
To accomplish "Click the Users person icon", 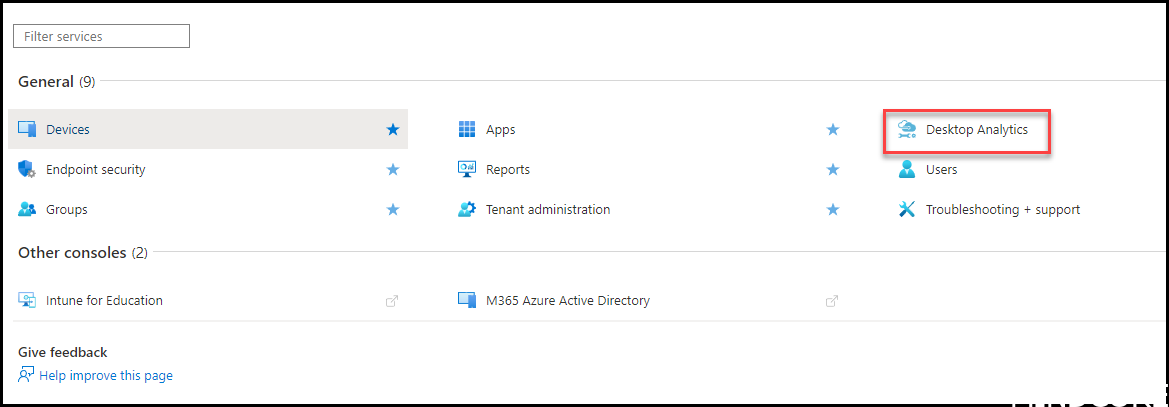I will click(907, 169).
